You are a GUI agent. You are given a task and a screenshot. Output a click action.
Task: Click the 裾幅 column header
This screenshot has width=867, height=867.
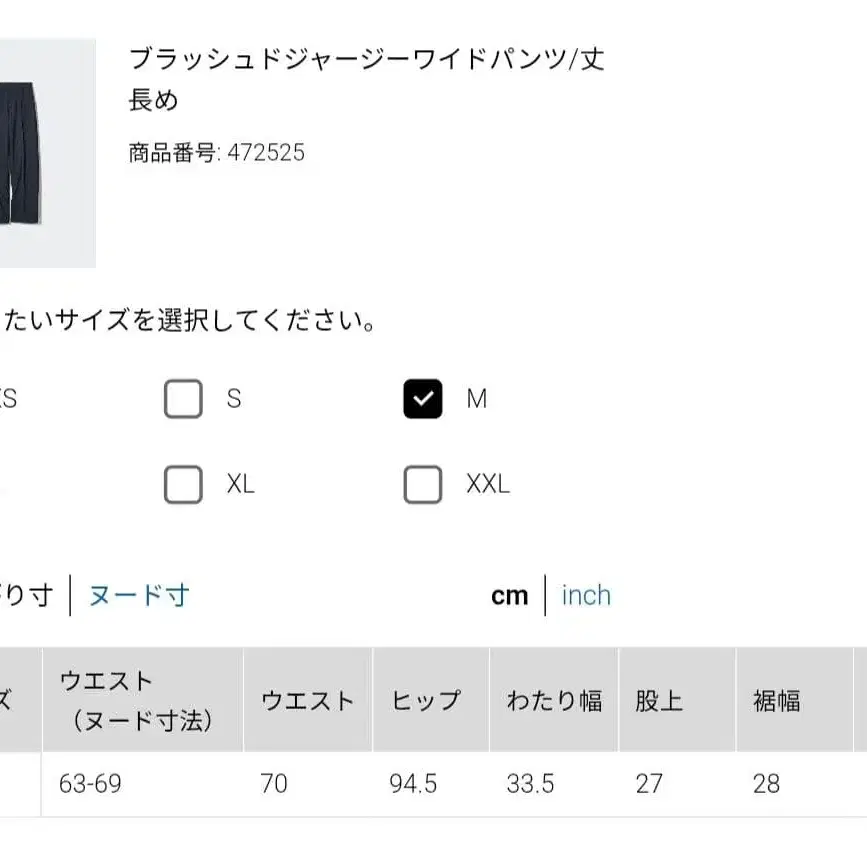click(x=777, y=700)
